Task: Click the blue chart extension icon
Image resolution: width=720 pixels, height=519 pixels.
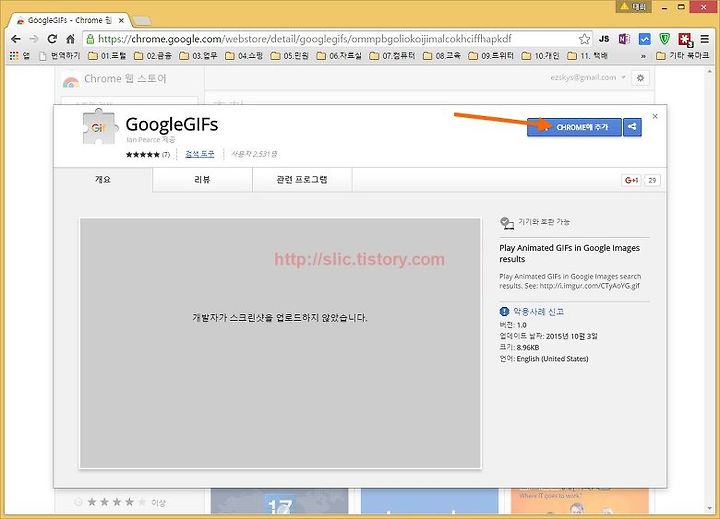Action: 644,39
